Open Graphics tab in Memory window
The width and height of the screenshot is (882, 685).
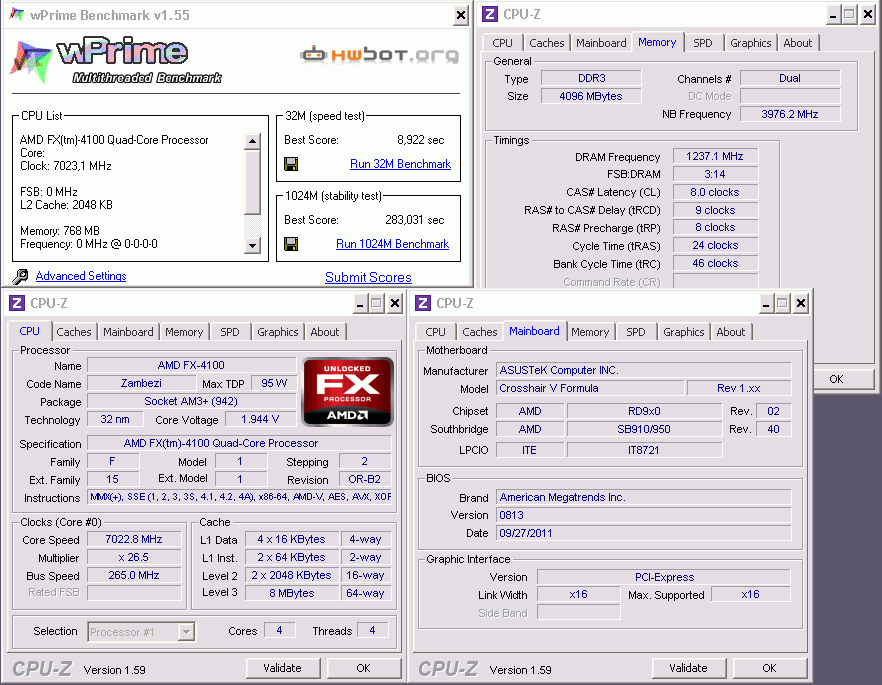pos(750,43)
